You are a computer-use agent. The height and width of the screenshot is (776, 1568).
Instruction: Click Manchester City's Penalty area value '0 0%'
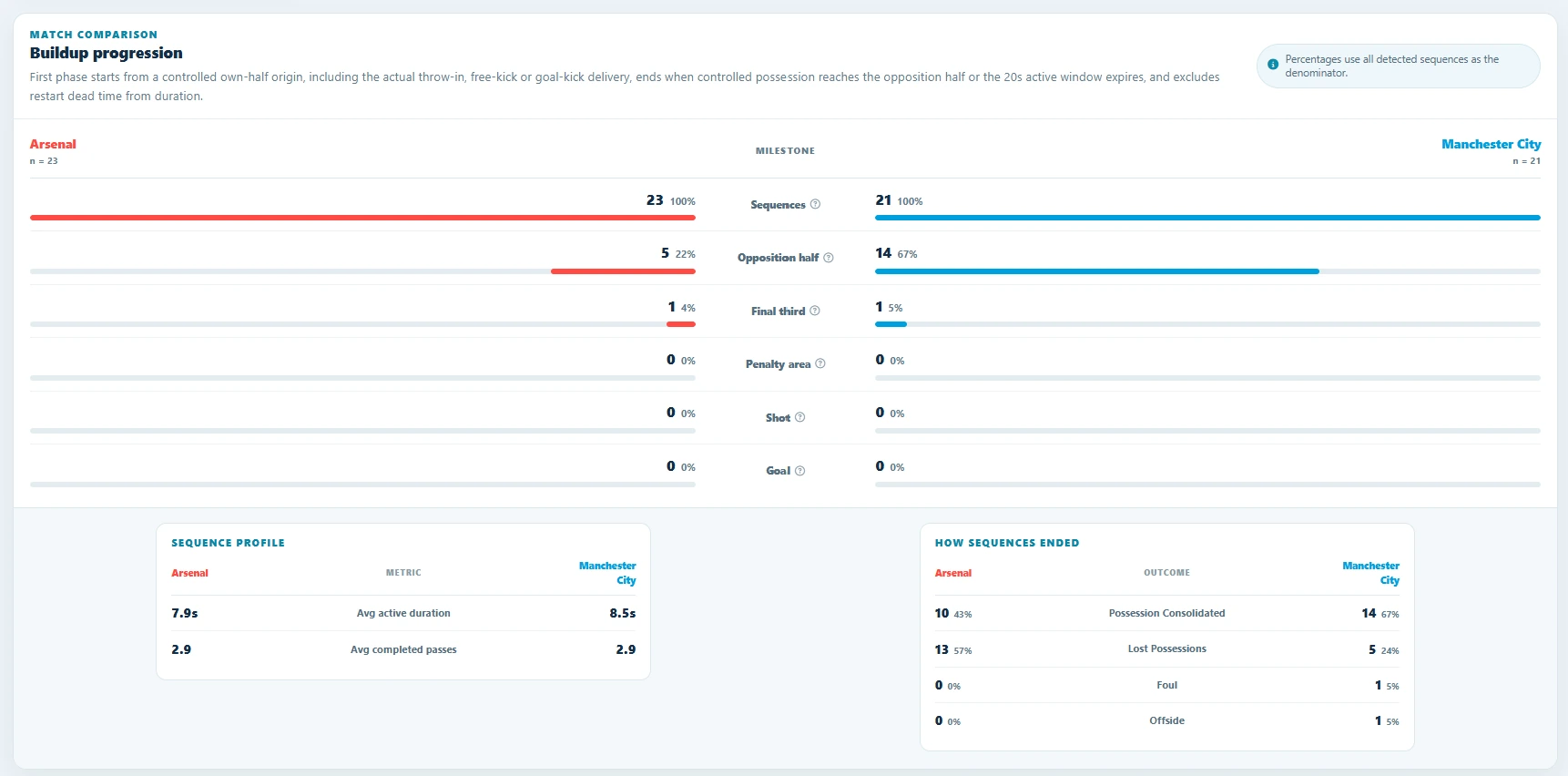pos(891,360)
